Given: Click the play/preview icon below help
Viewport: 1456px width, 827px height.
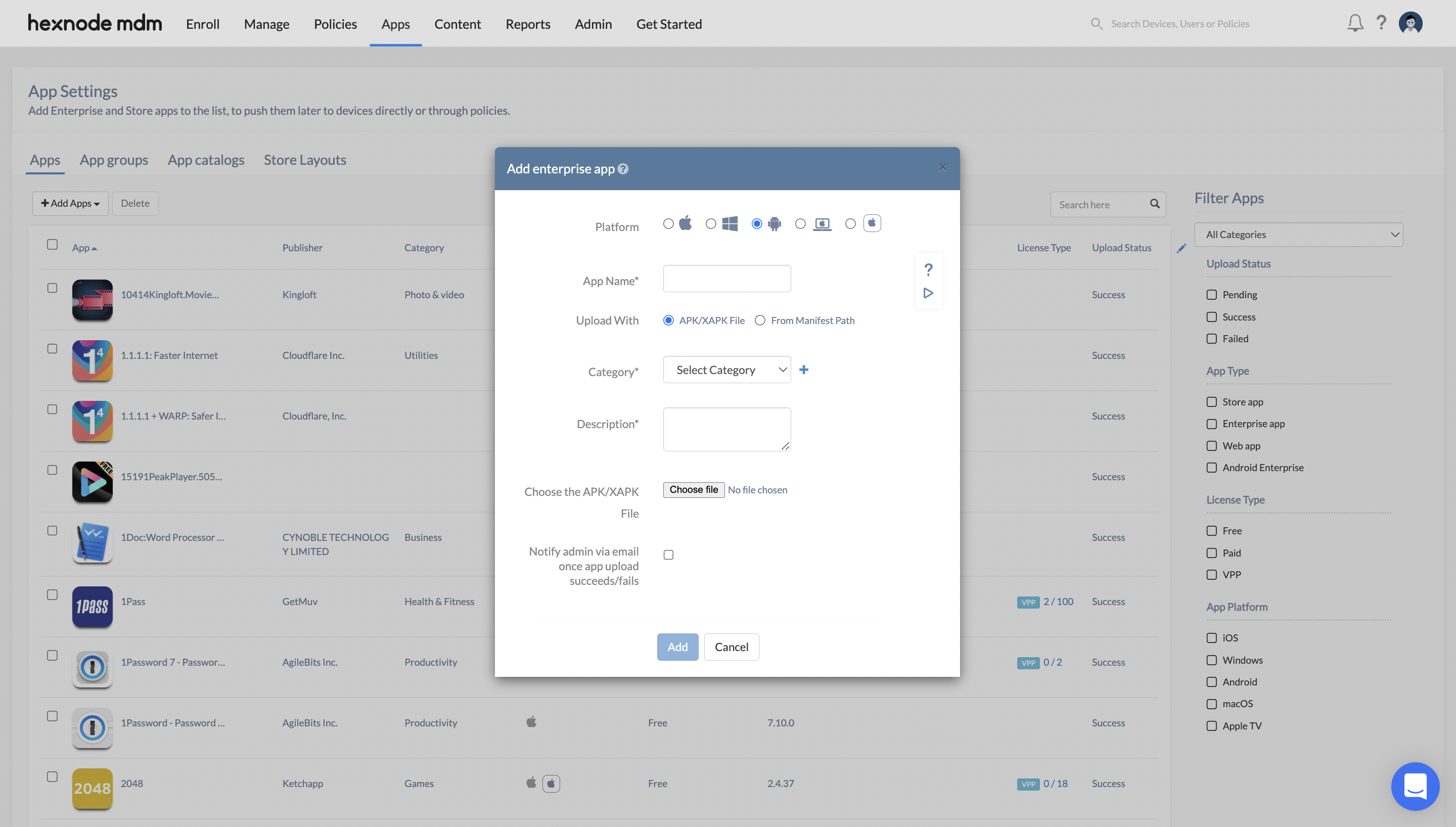Looking at the screenshot, I should (928, 293).
